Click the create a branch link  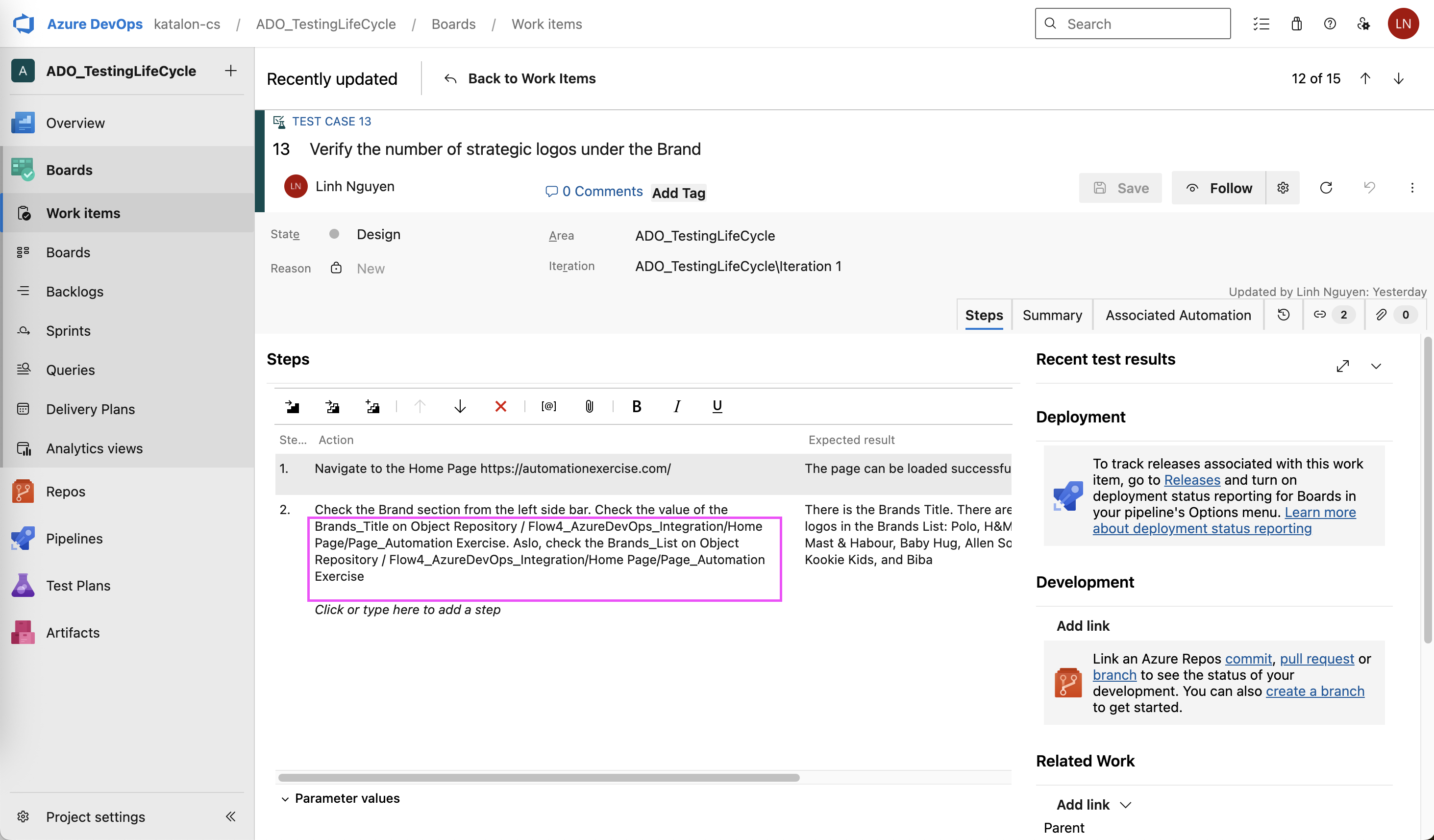point(1314,691)
